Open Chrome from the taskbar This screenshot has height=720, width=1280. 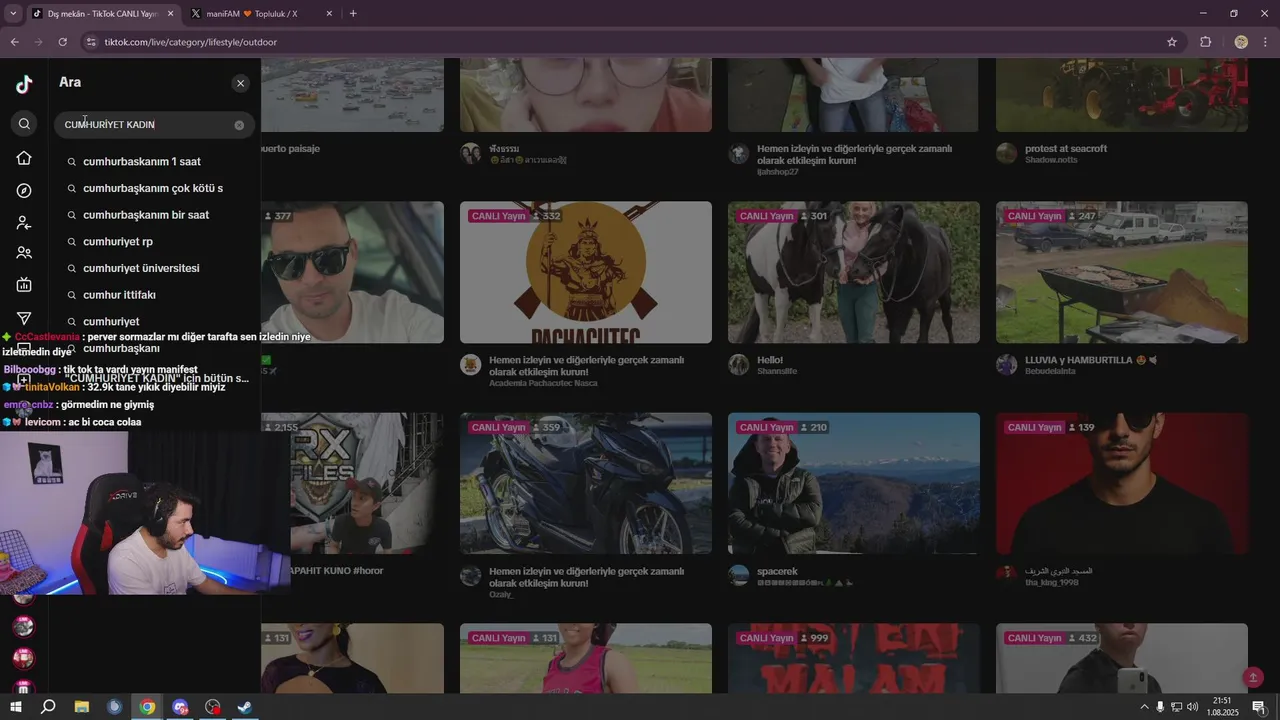[x=147, y=707]
